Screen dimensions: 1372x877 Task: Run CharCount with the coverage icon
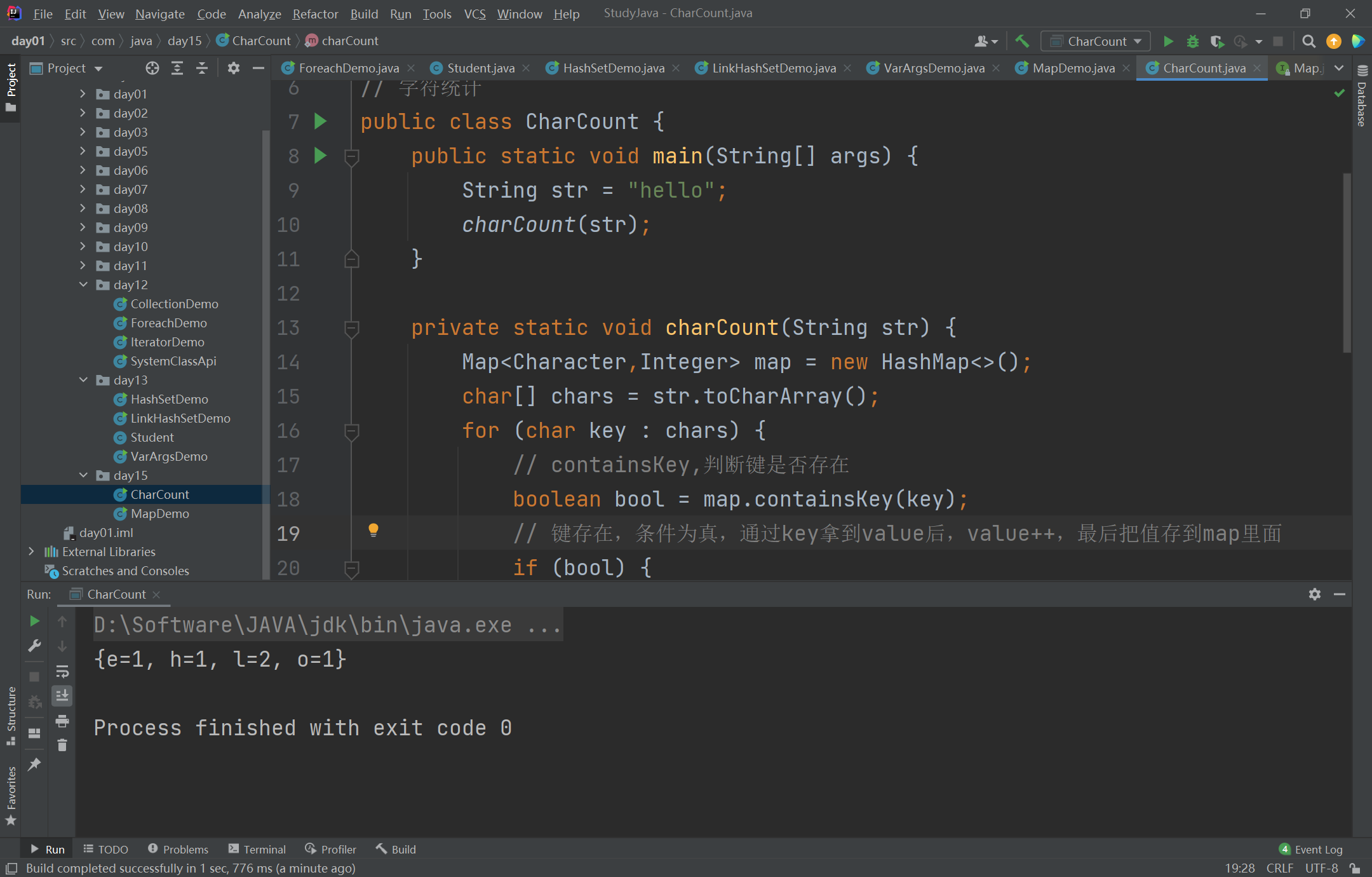point(1217,41)
